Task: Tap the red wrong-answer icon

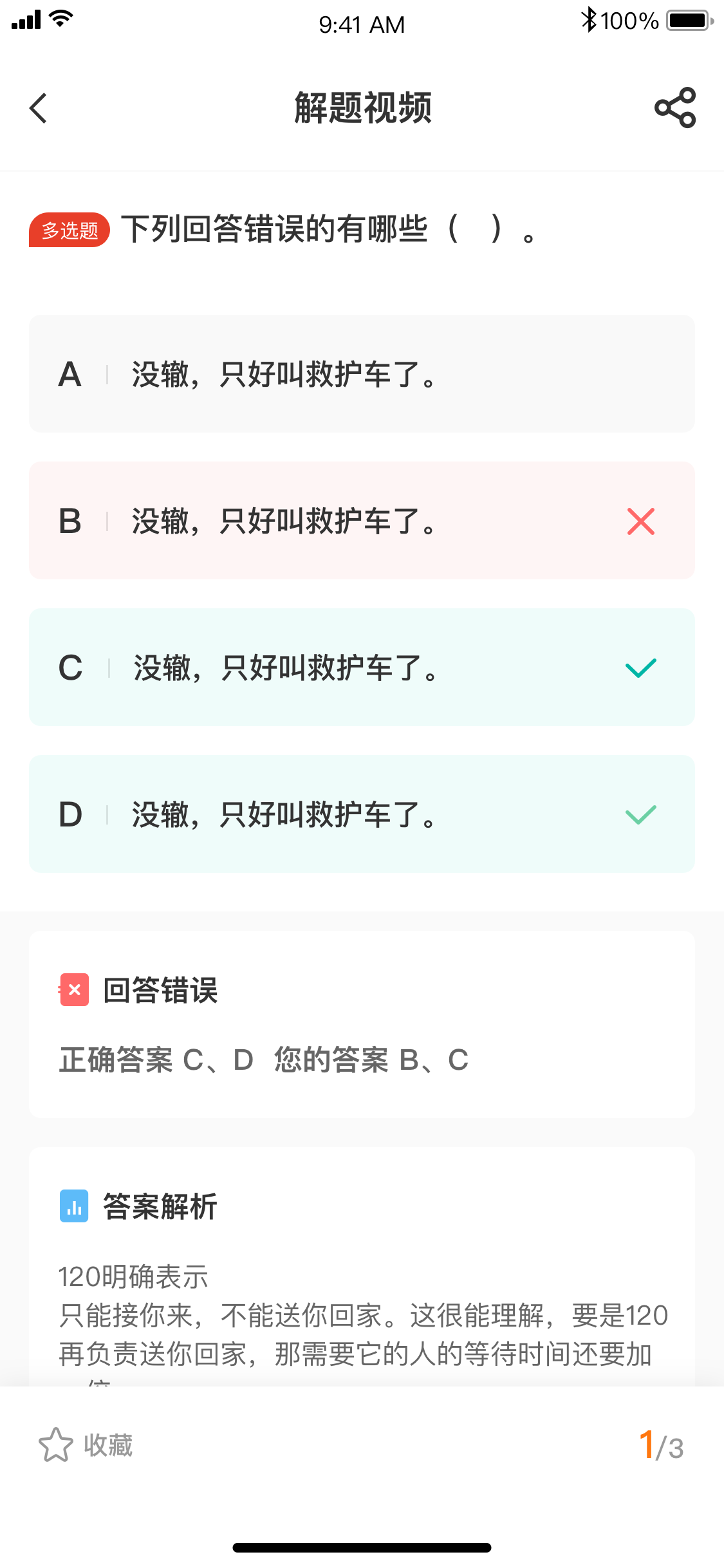Action: click(x=74, y=990)
